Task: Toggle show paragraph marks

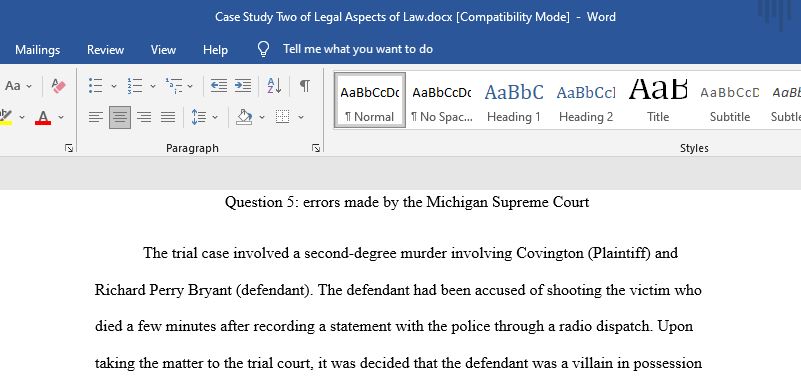Action: (304, 86)
